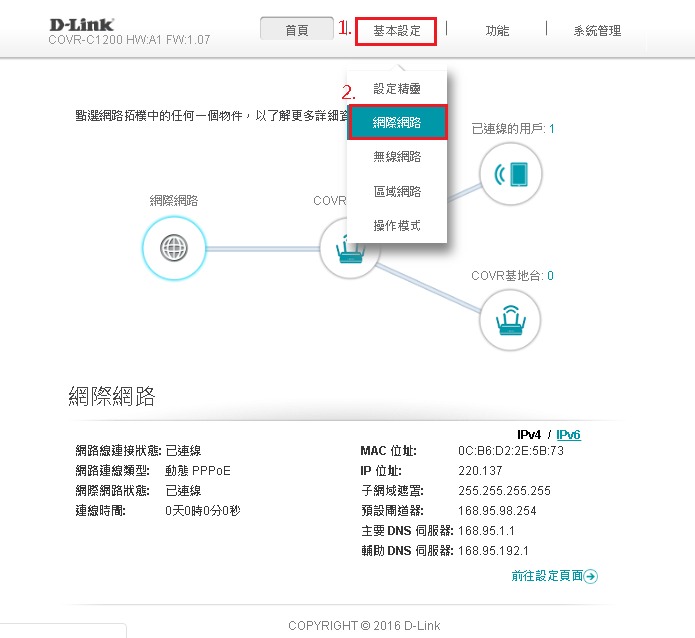695x638 pixels.
Task: Click the 前往設定頁面 link
Action: coord(546,576)
